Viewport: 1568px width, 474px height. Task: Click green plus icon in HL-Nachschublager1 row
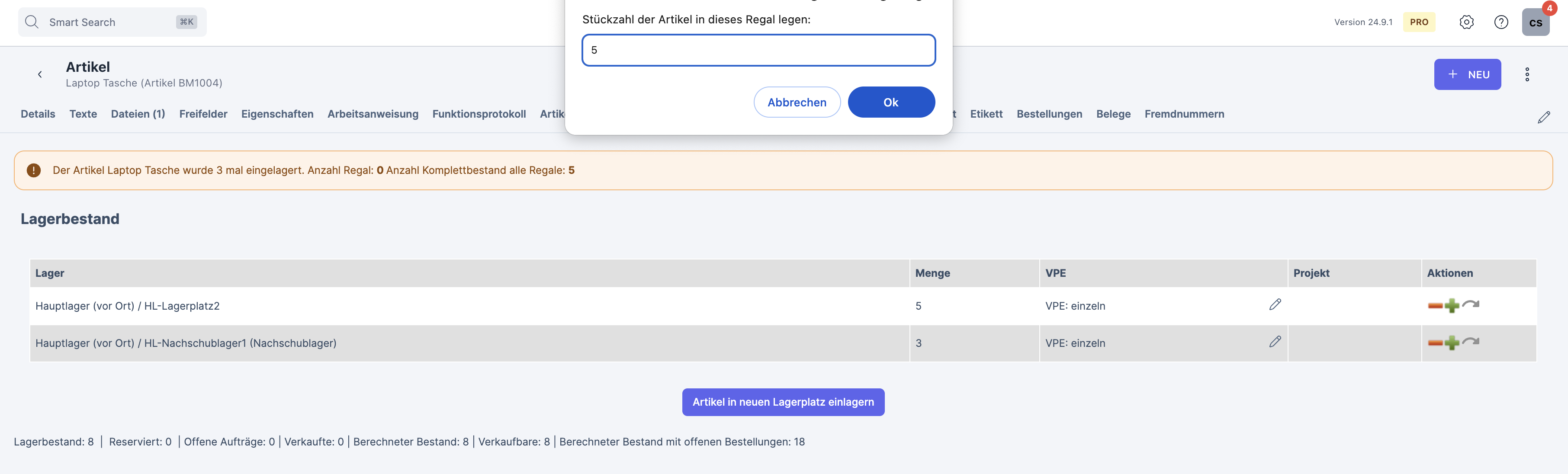coord(1452,343)
